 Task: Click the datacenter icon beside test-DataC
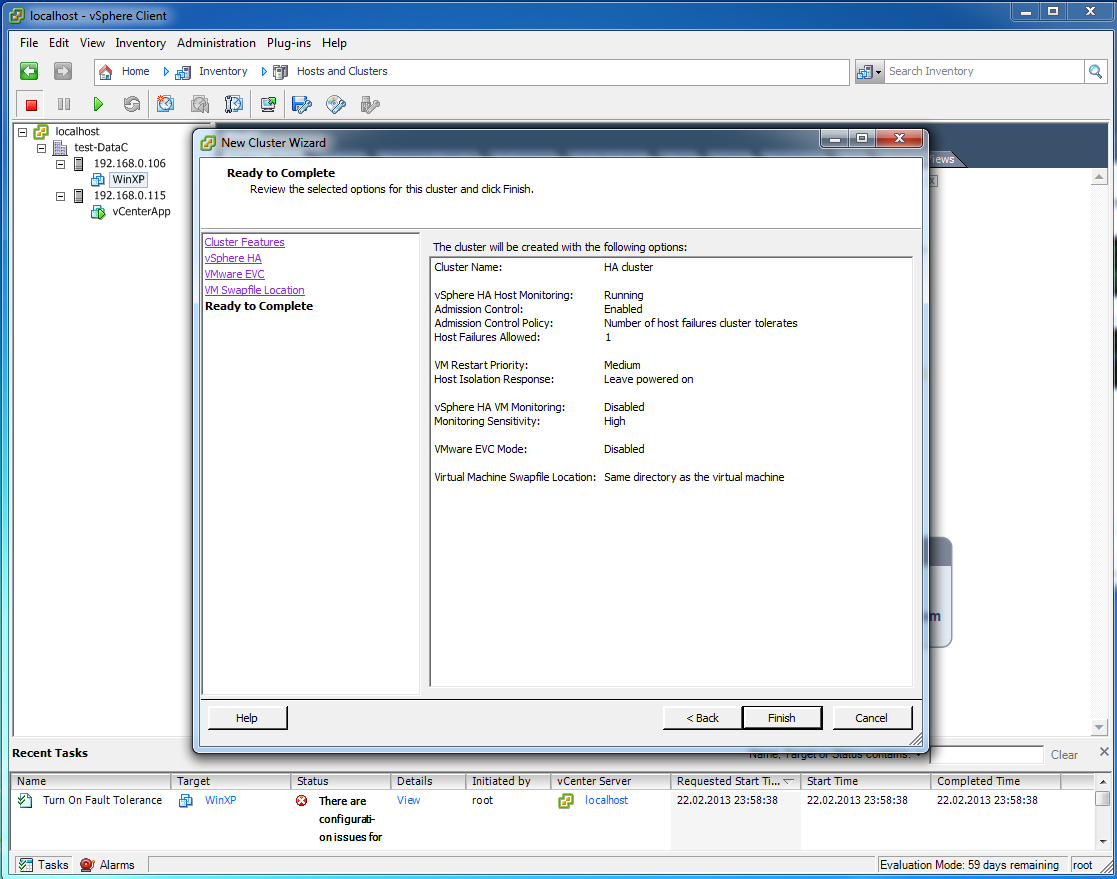(61, 147)
